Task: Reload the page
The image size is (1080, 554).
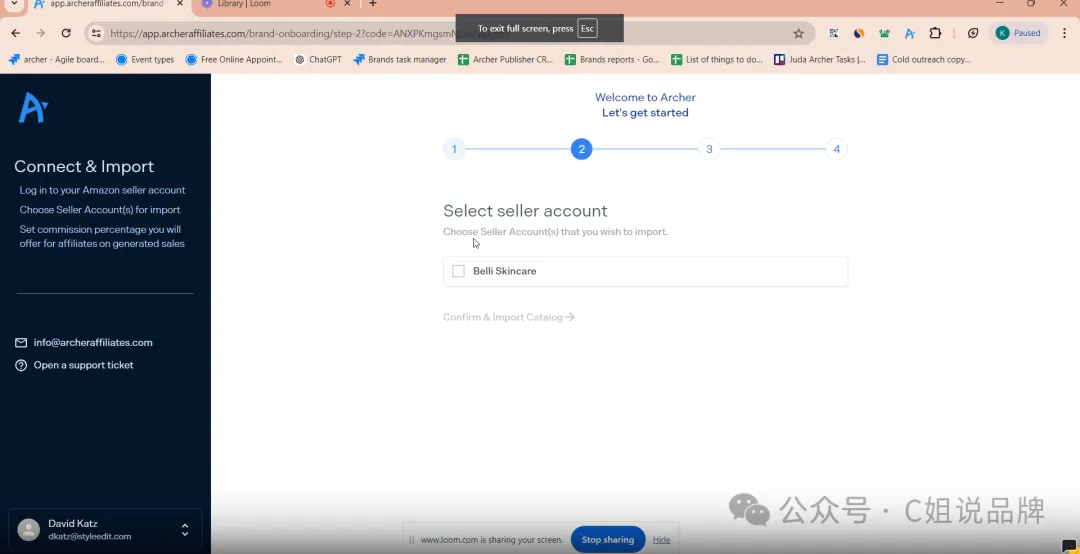Action: click(x=66, y=33)
